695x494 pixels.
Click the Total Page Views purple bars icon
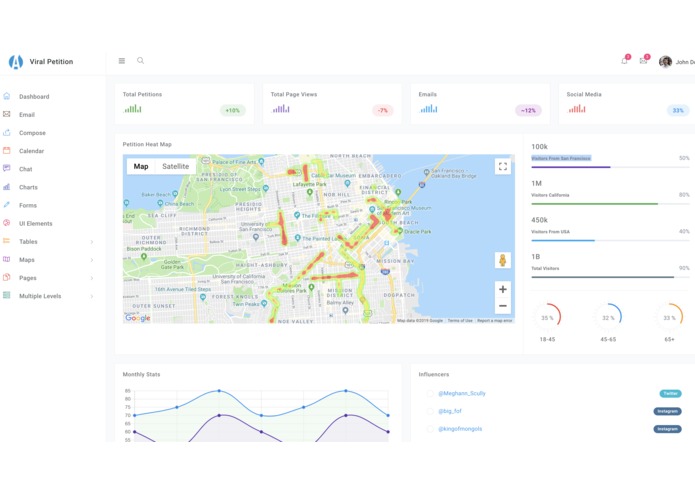281,108
